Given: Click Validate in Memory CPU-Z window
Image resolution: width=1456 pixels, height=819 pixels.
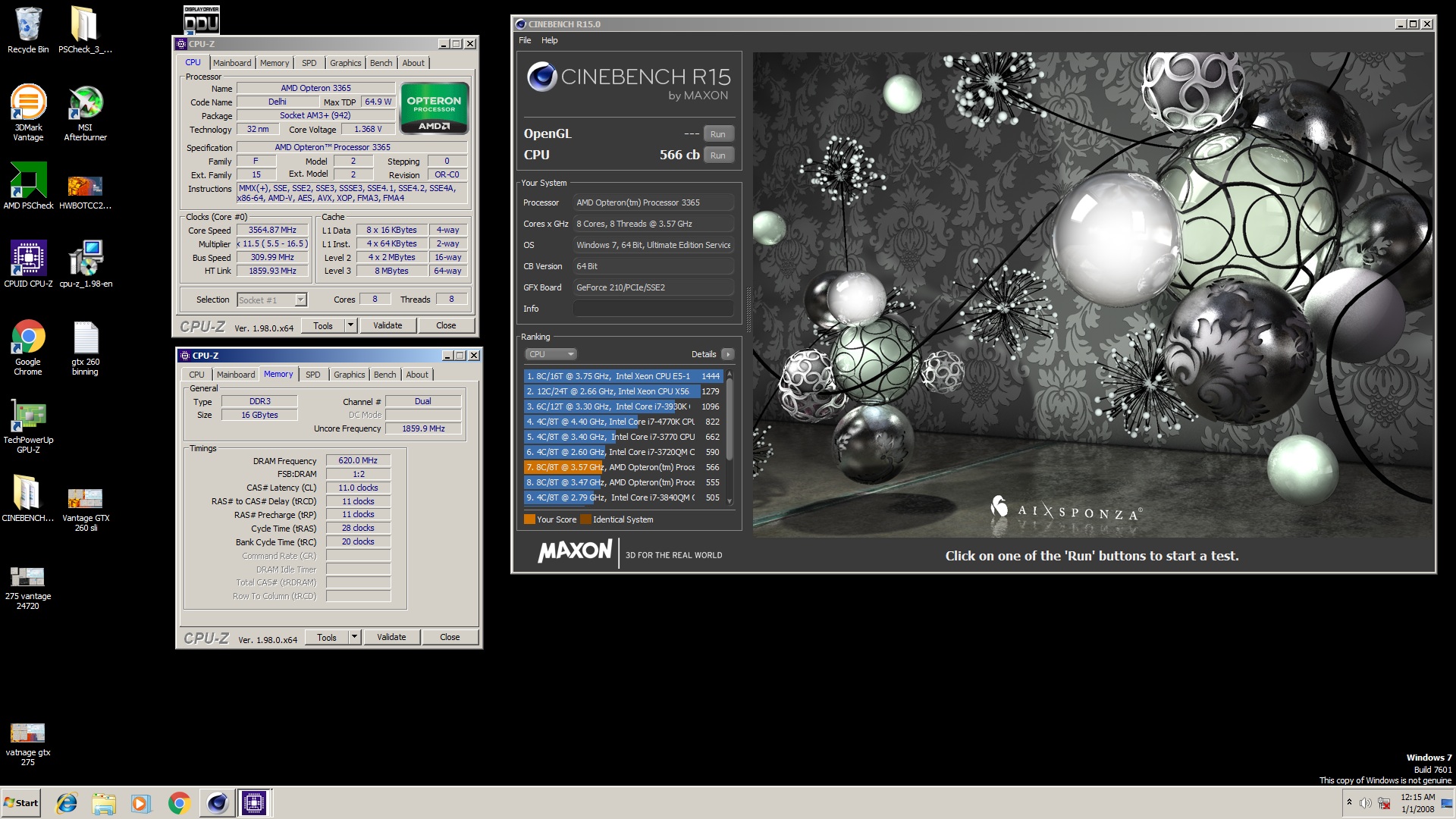Looking at the screenshot, I should tap(391, 637).
